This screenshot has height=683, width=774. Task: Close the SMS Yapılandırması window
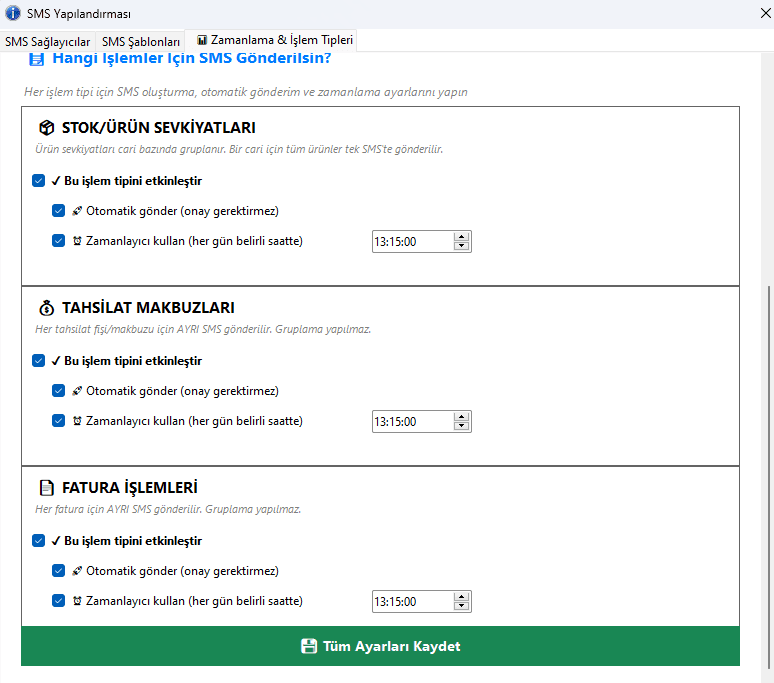coord(751,14)
